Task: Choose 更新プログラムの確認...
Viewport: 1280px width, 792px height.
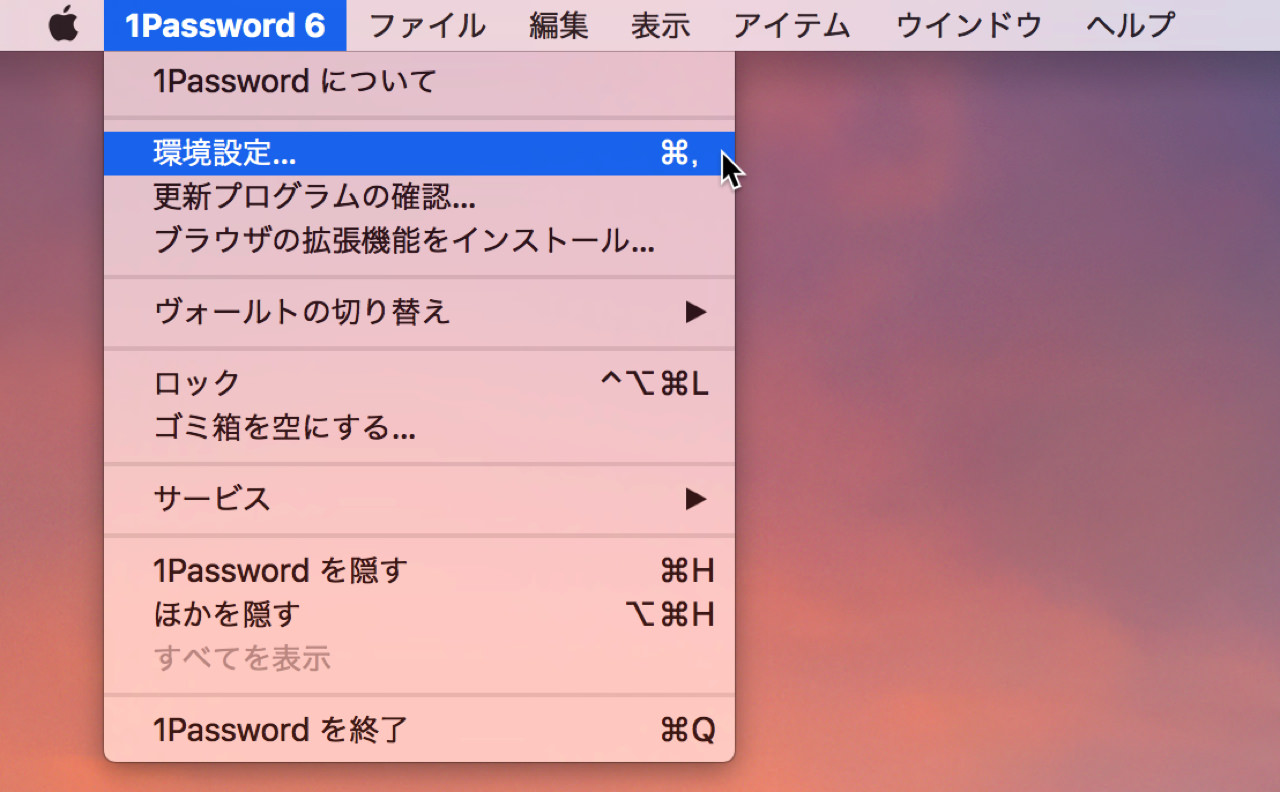Action: click(419, 197)
